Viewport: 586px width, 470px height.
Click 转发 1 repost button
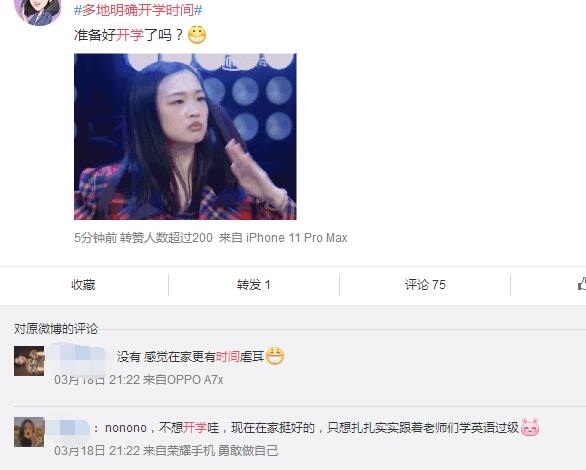253,285
